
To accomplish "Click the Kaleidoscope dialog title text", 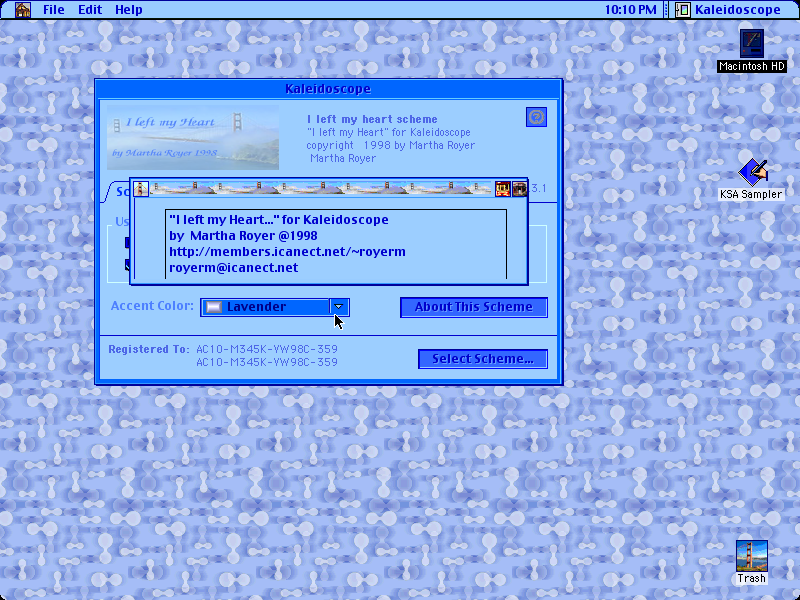I will [x=328, y=89].
